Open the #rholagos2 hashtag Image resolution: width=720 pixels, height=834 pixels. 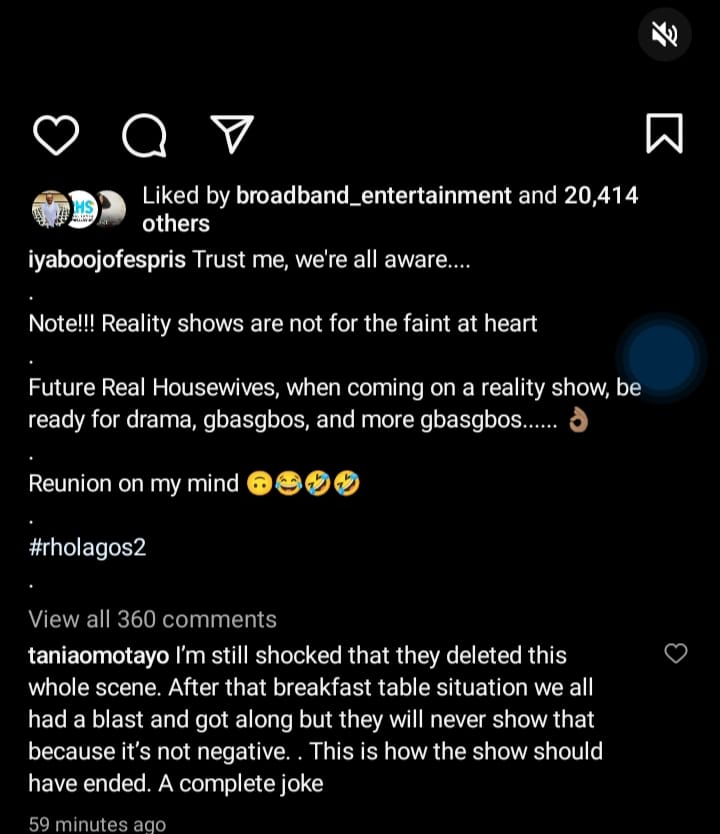point(87,548)
